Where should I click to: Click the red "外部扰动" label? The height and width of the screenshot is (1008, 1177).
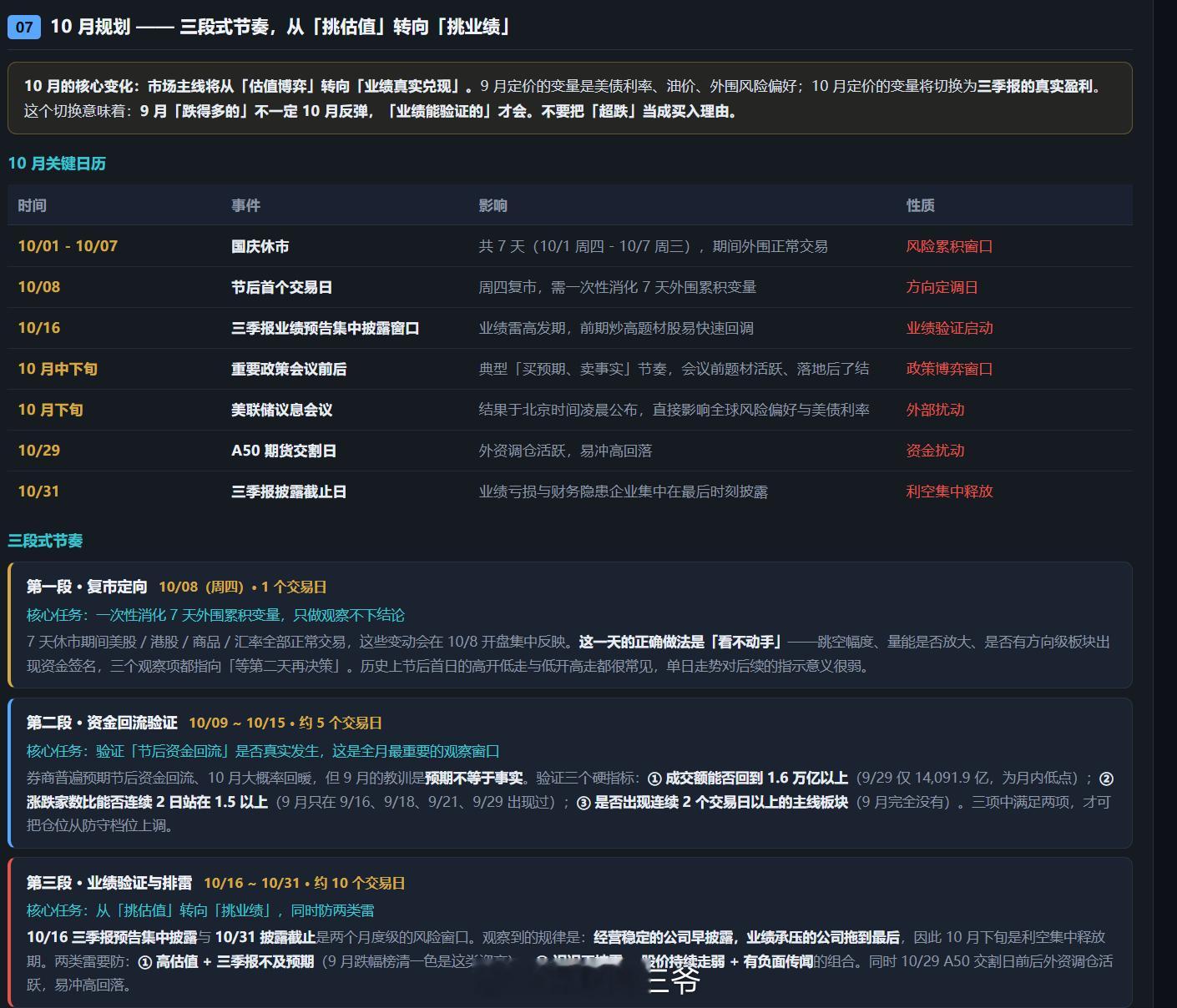[936, 410]
